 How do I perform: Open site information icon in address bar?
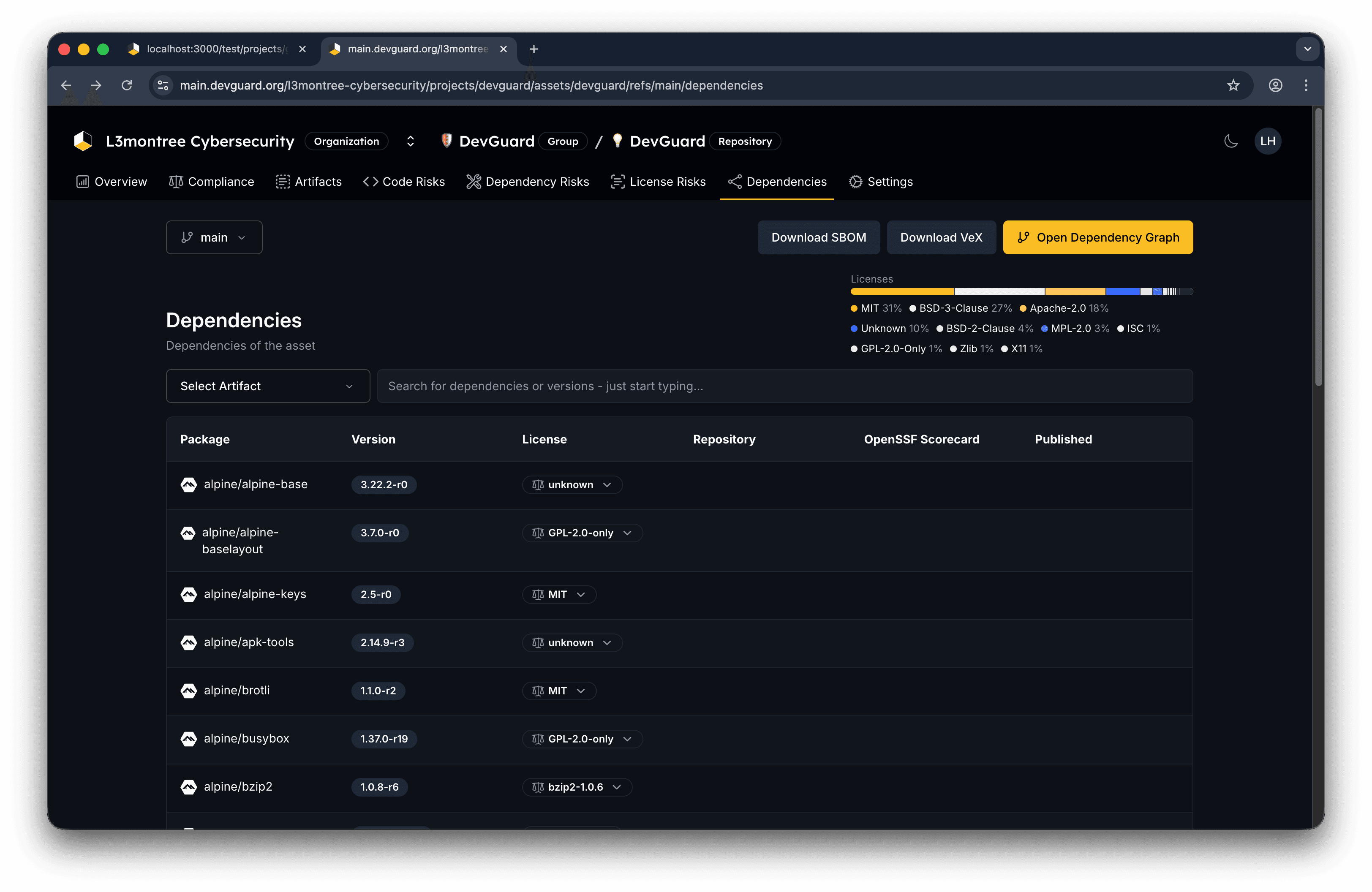coord(163,85)
